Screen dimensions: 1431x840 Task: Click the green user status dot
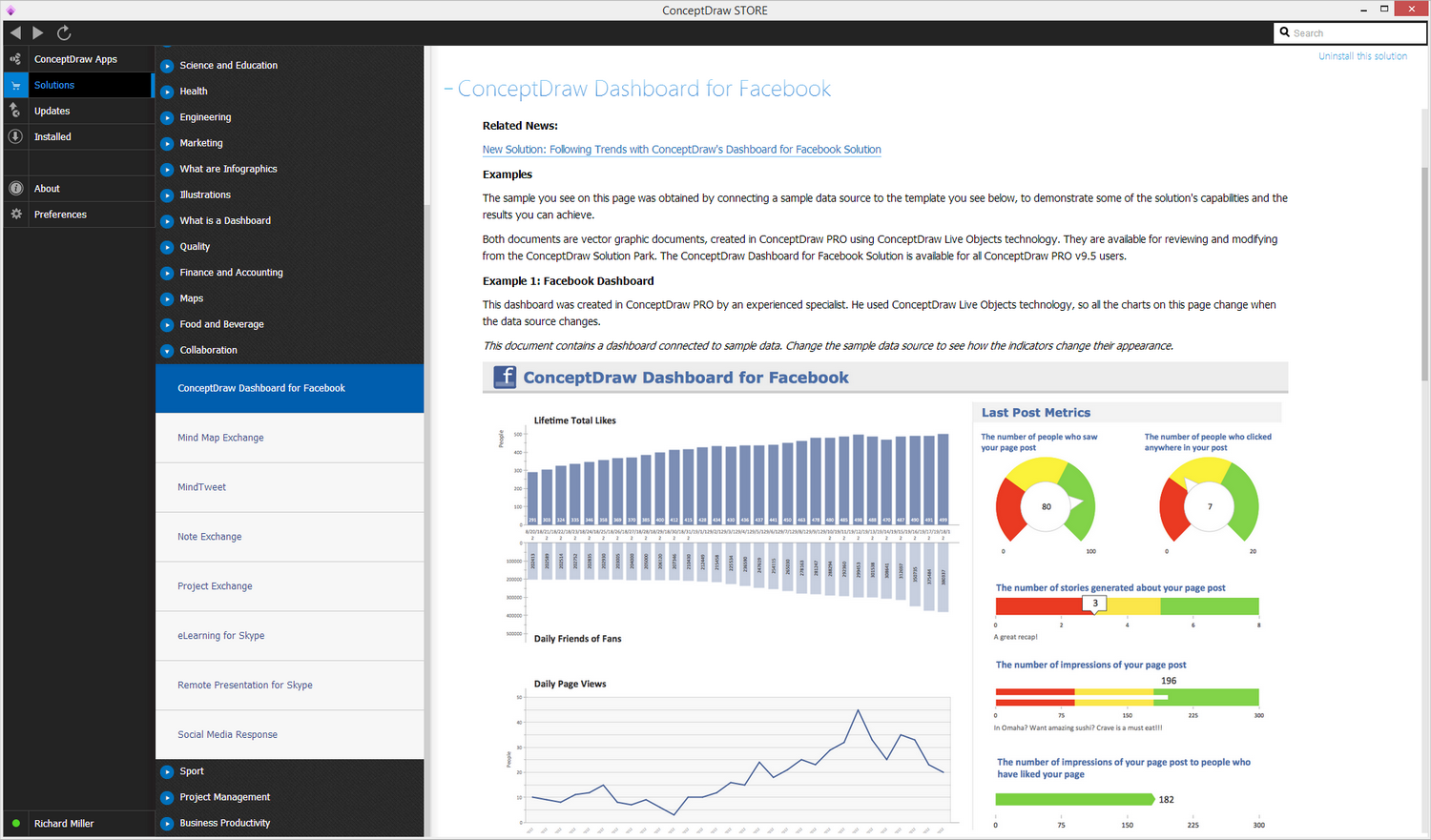16,823
